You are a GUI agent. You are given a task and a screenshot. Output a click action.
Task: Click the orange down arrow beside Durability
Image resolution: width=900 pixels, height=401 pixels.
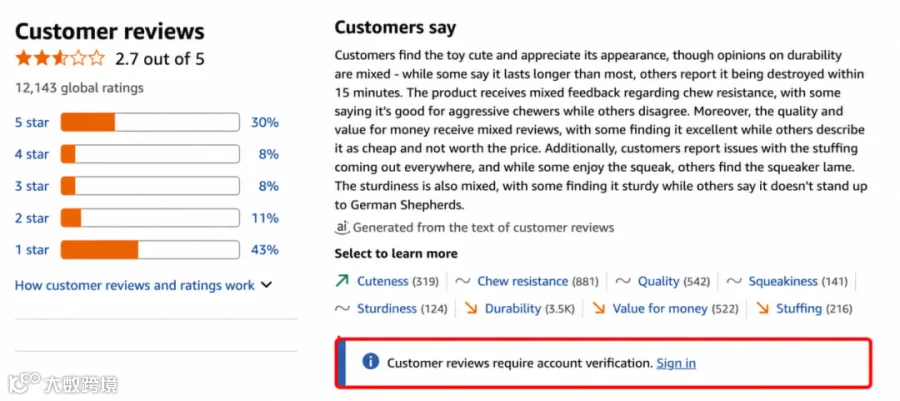click(471, 309)
